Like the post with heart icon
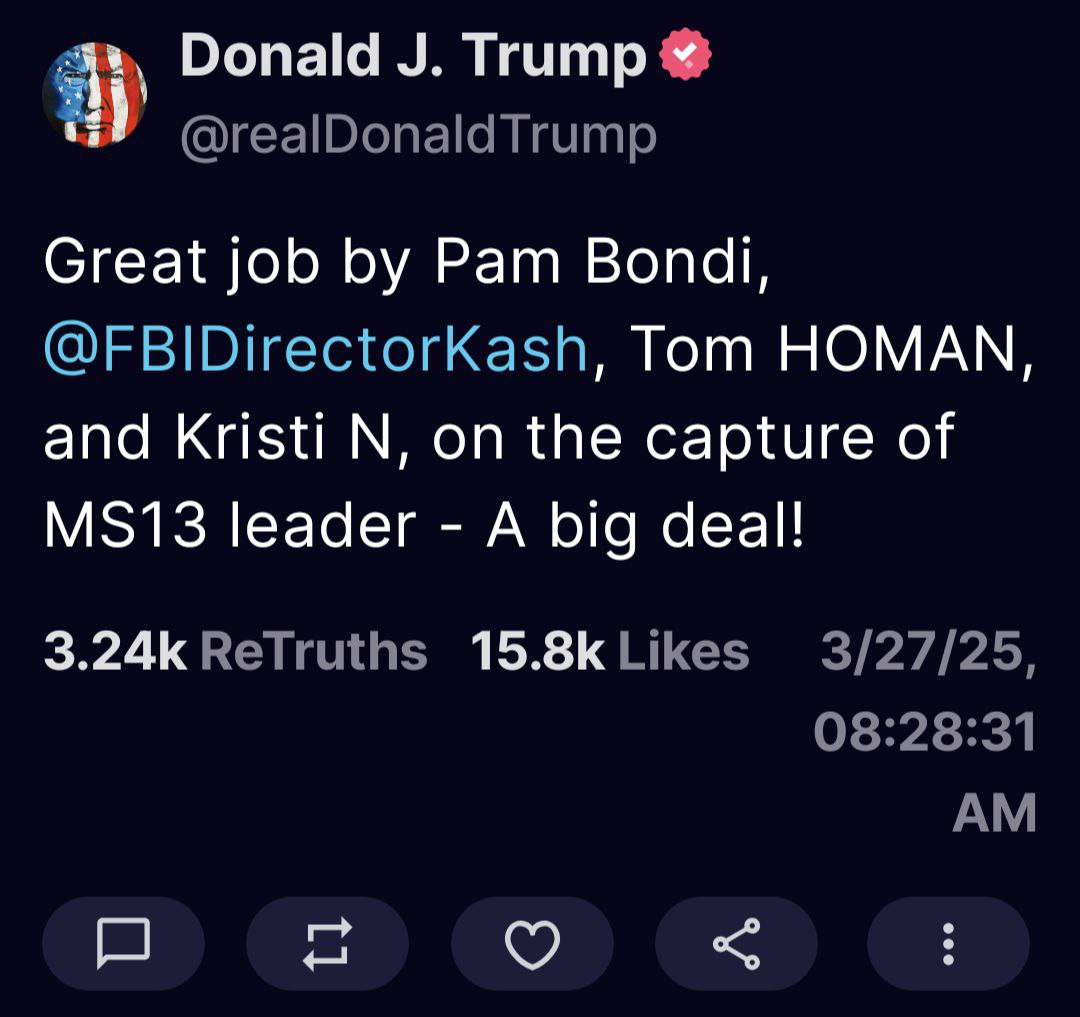 532,943
